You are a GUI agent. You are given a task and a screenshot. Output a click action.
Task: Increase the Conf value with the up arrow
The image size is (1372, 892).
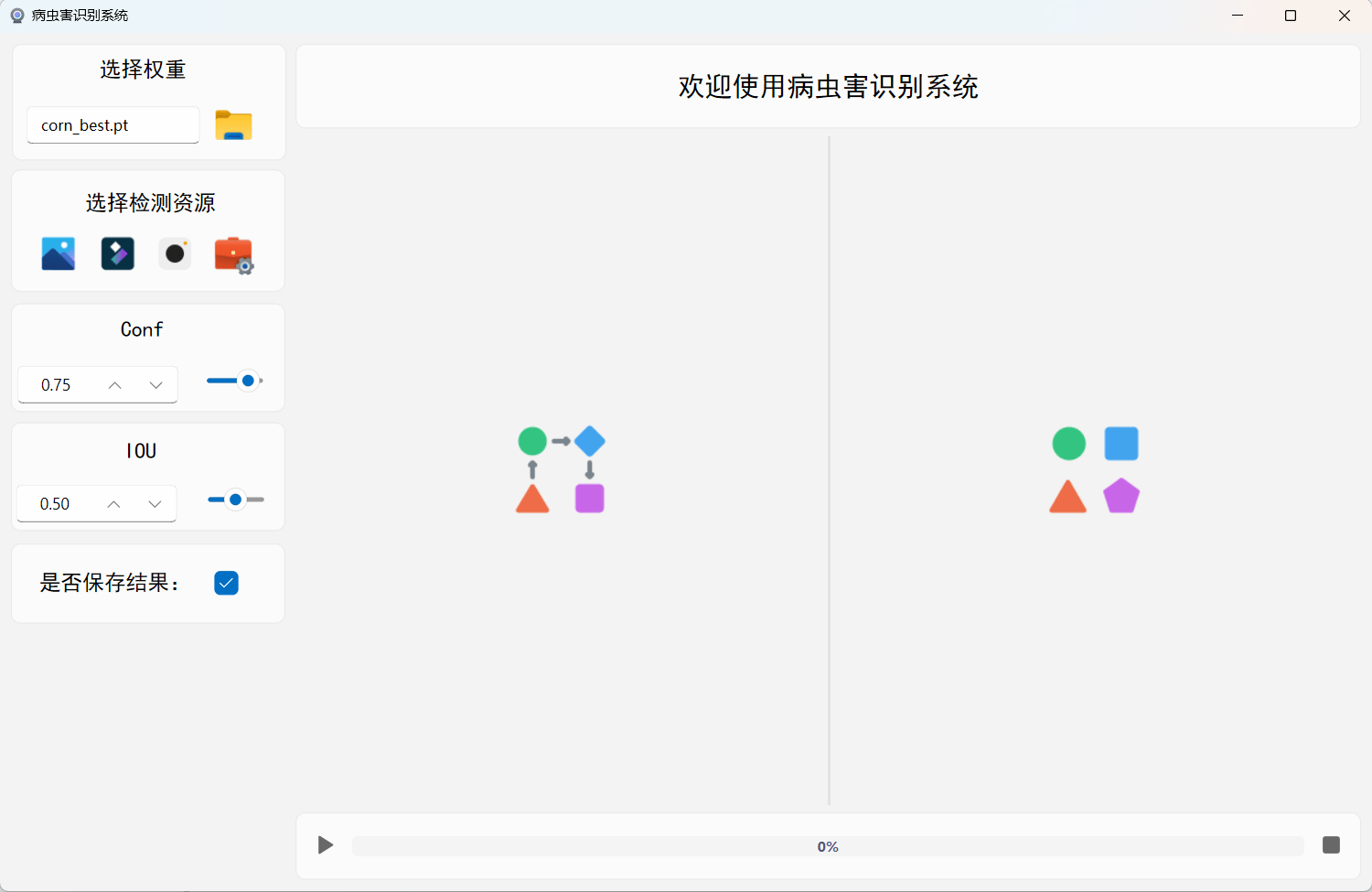(114, 385)
